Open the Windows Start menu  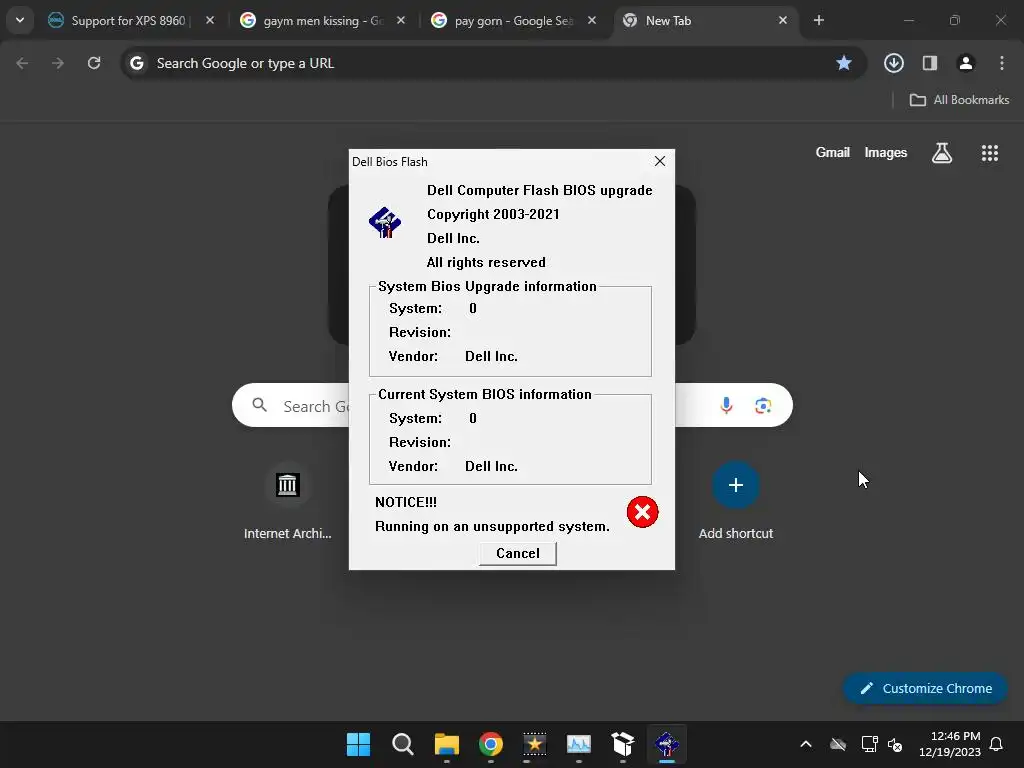pyautogui.click(x=358, y=744)
